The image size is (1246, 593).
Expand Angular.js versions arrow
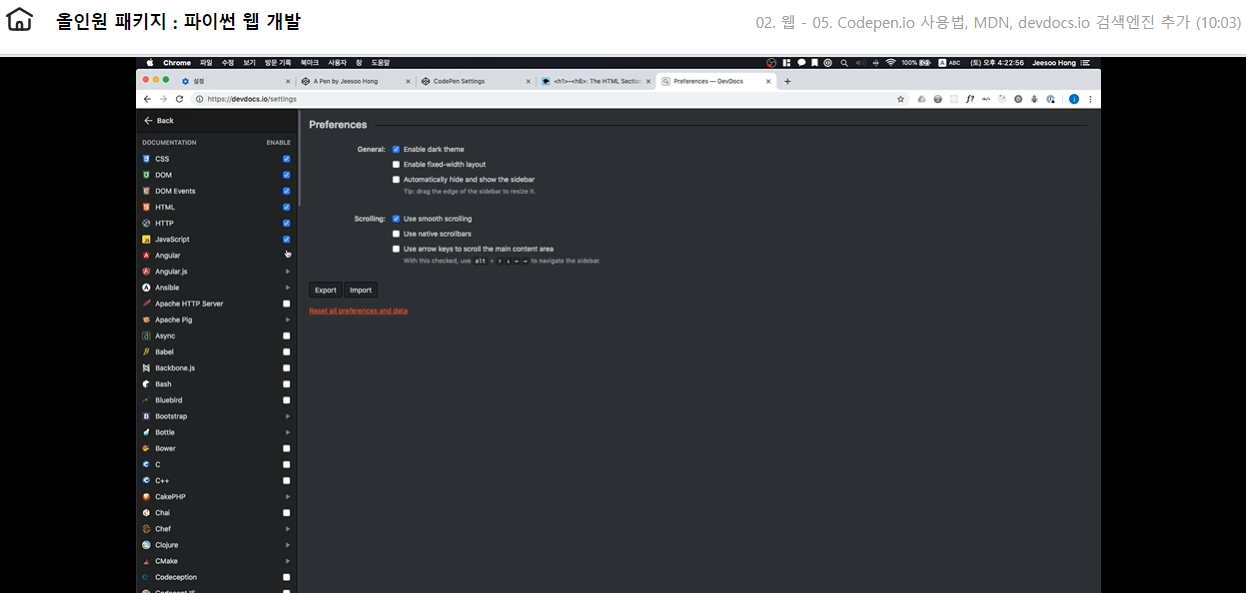(x=288, y=271)
